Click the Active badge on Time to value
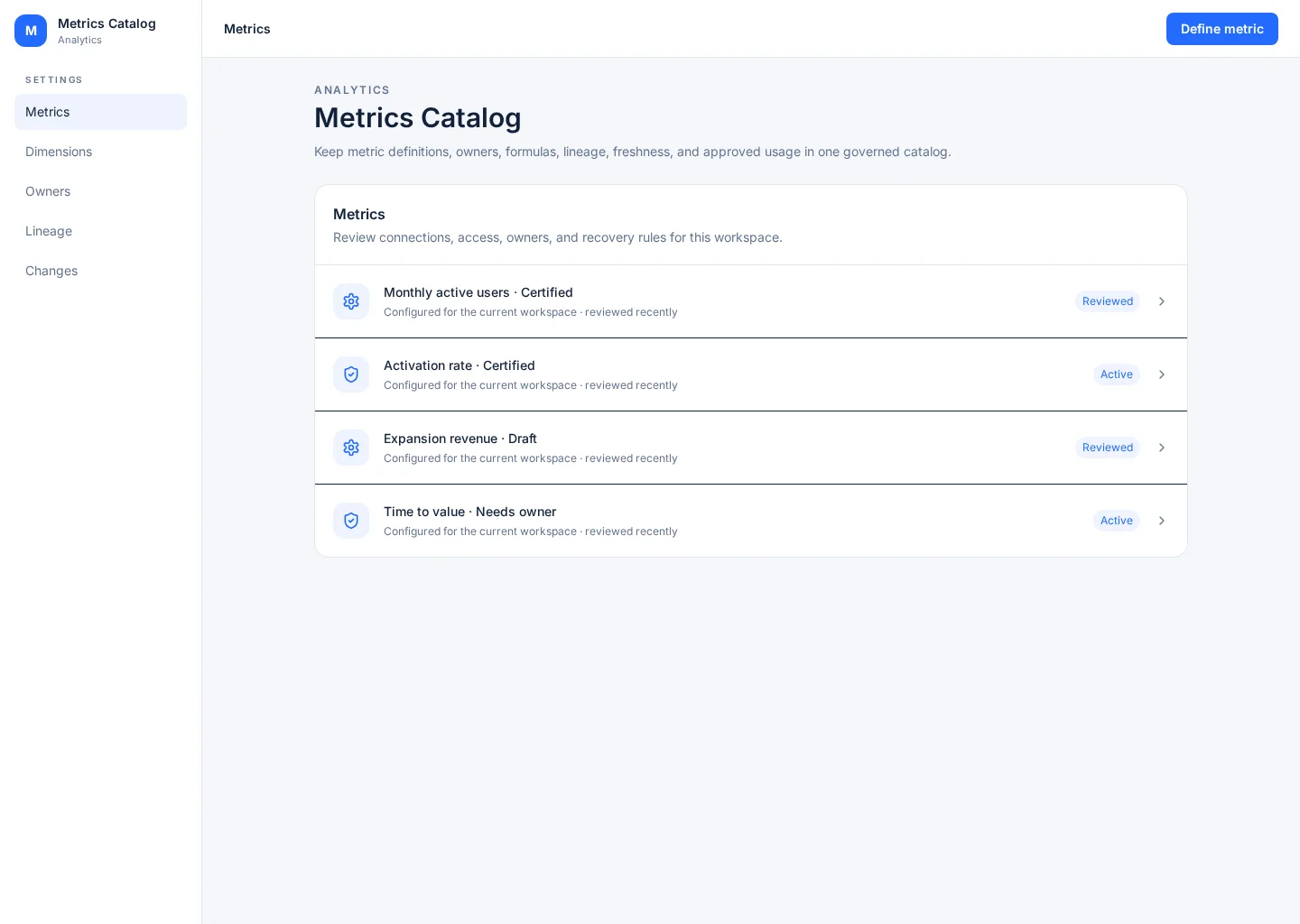Viewport: 1300px width, 924px height. tap(1117, 521)
